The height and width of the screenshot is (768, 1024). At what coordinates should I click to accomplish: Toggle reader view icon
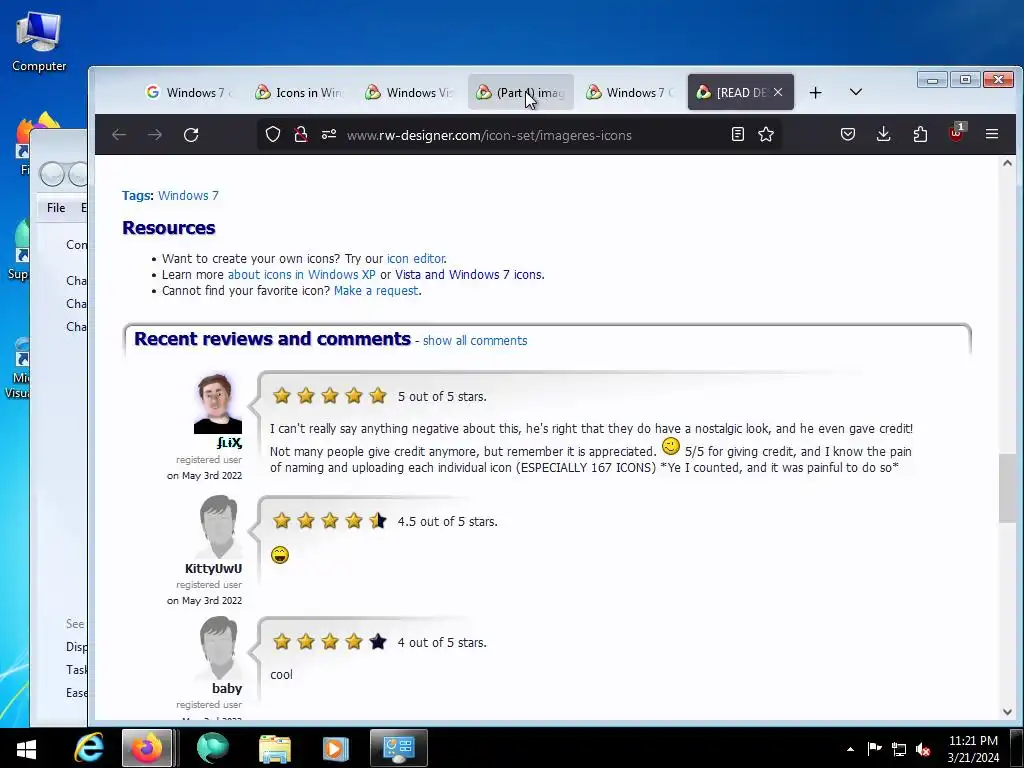pos(738,135)
